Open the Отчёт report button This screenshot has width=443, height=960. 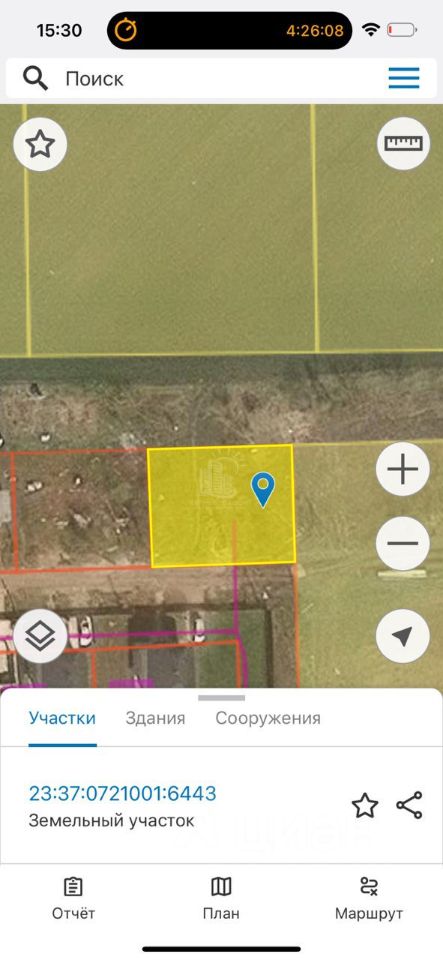[73, 898]
